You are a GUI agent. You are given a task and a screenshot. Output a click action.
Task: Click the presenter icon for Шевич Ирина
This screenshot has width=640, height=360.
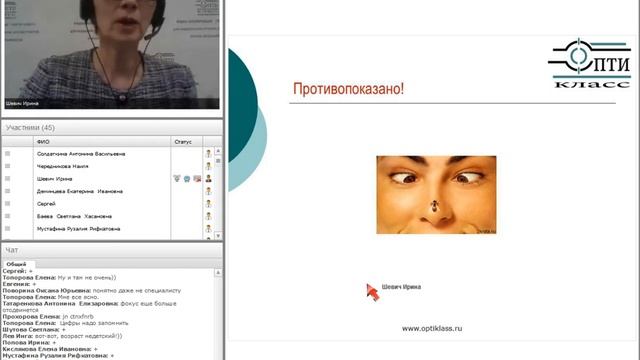[209, 178]
